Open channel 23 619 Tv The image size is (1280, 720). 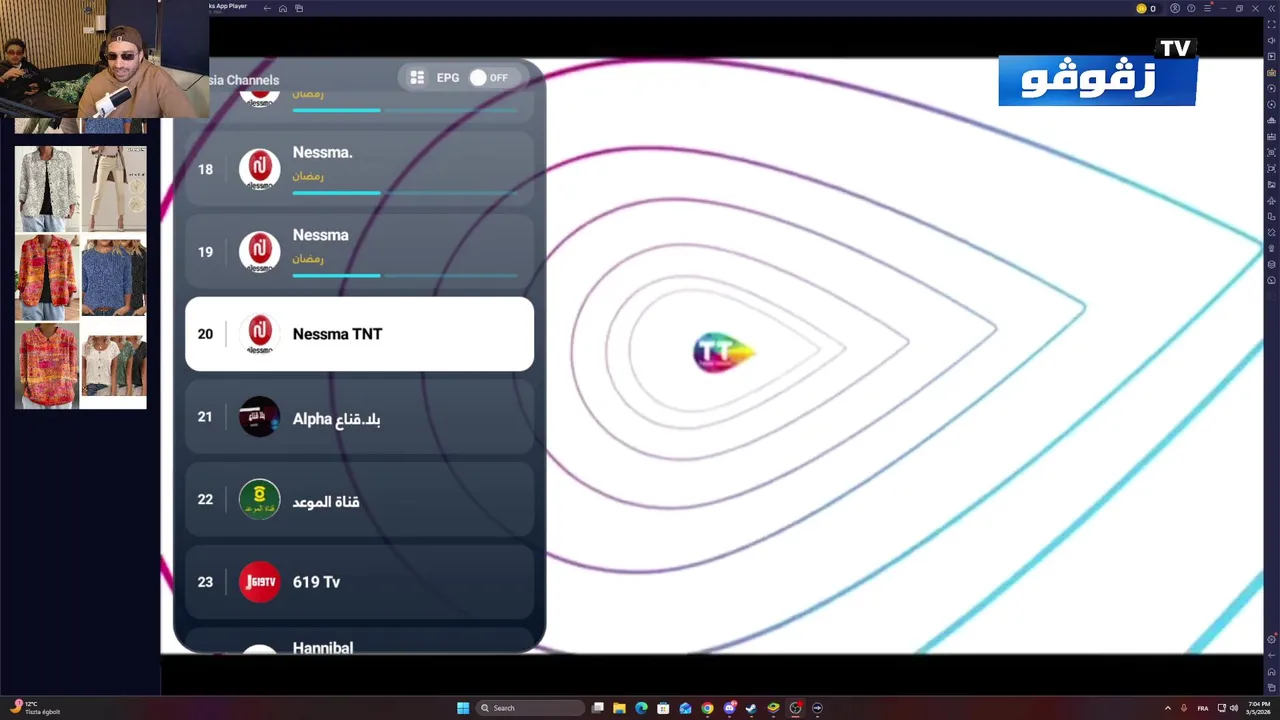tap(359, 582)
